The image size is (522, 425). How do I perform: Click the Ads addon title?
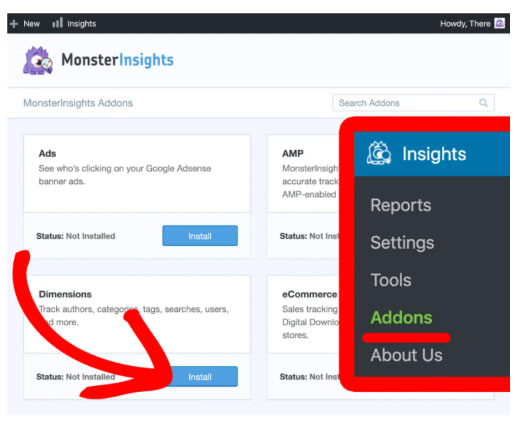tap(47, 154)
